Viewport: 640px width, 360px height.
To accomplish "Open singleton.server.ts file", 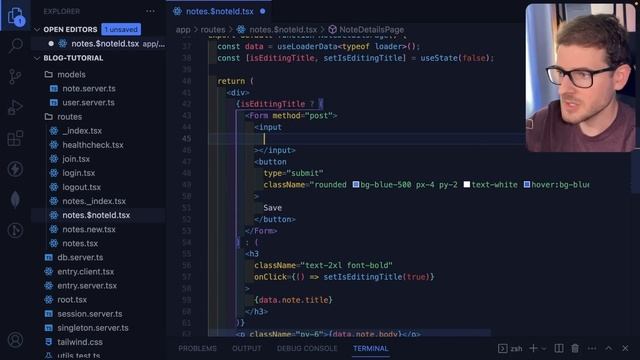I will point(93,328).
